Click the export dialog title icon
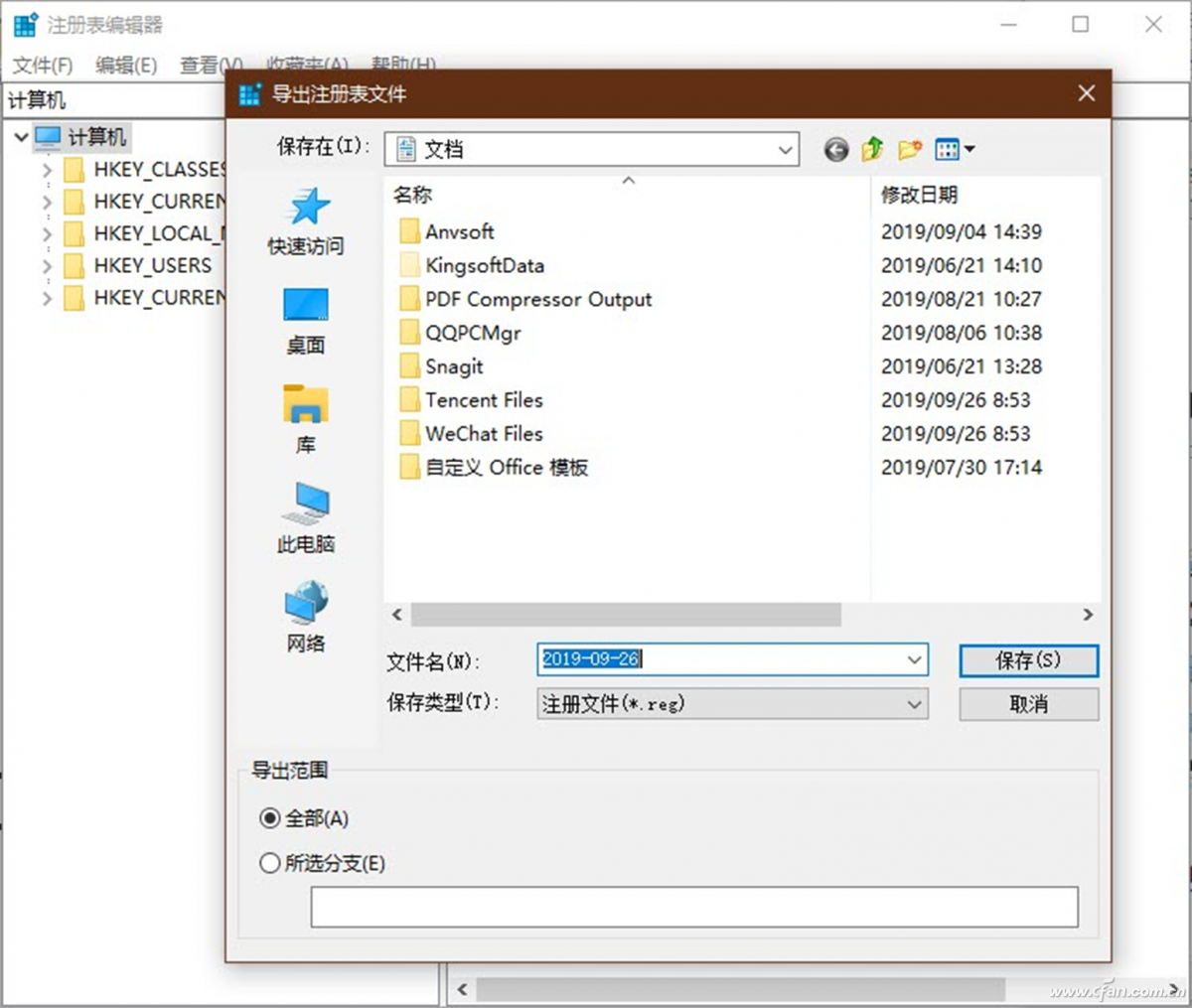Image resolution: width=1192 pixels, height=1008 pixels. (250, 94)
